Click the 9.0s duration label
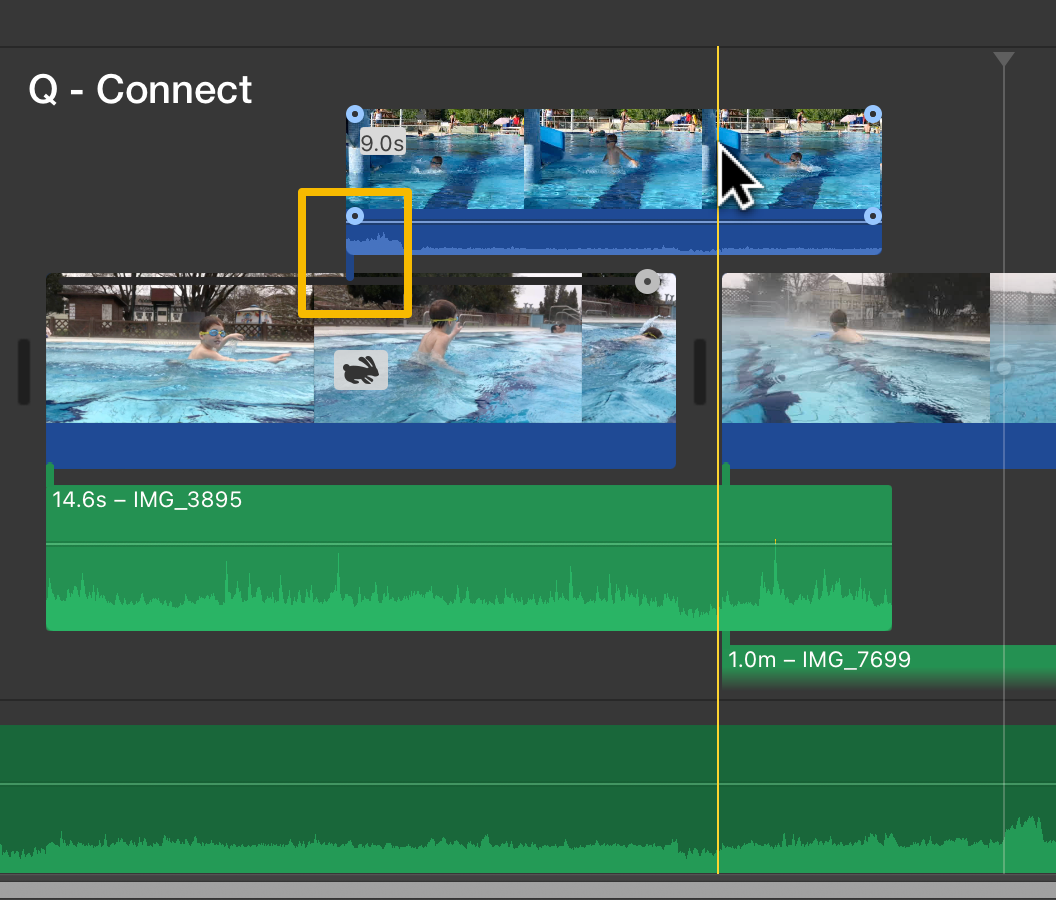Image resolution: width=1056 pixels, height=900 pixels. 382,143
